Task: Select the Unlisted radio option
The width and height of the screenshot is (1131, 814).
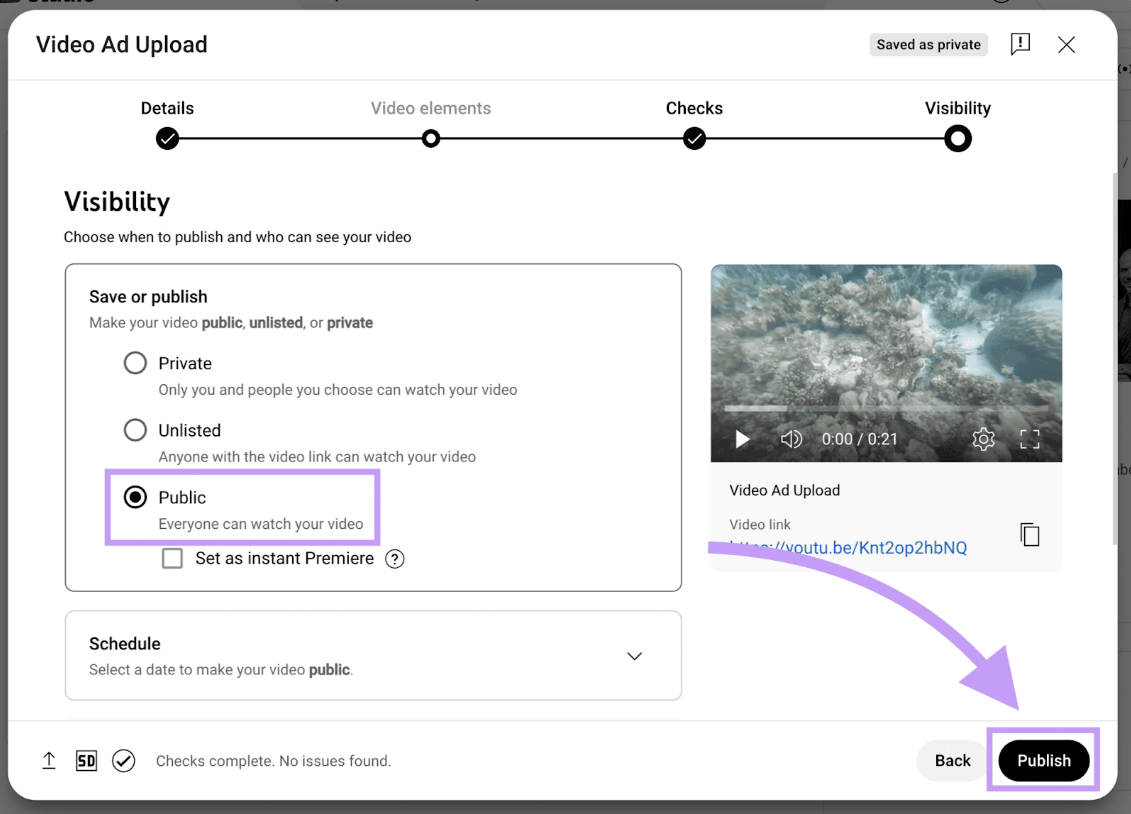Action: click(x=135, y=430)
